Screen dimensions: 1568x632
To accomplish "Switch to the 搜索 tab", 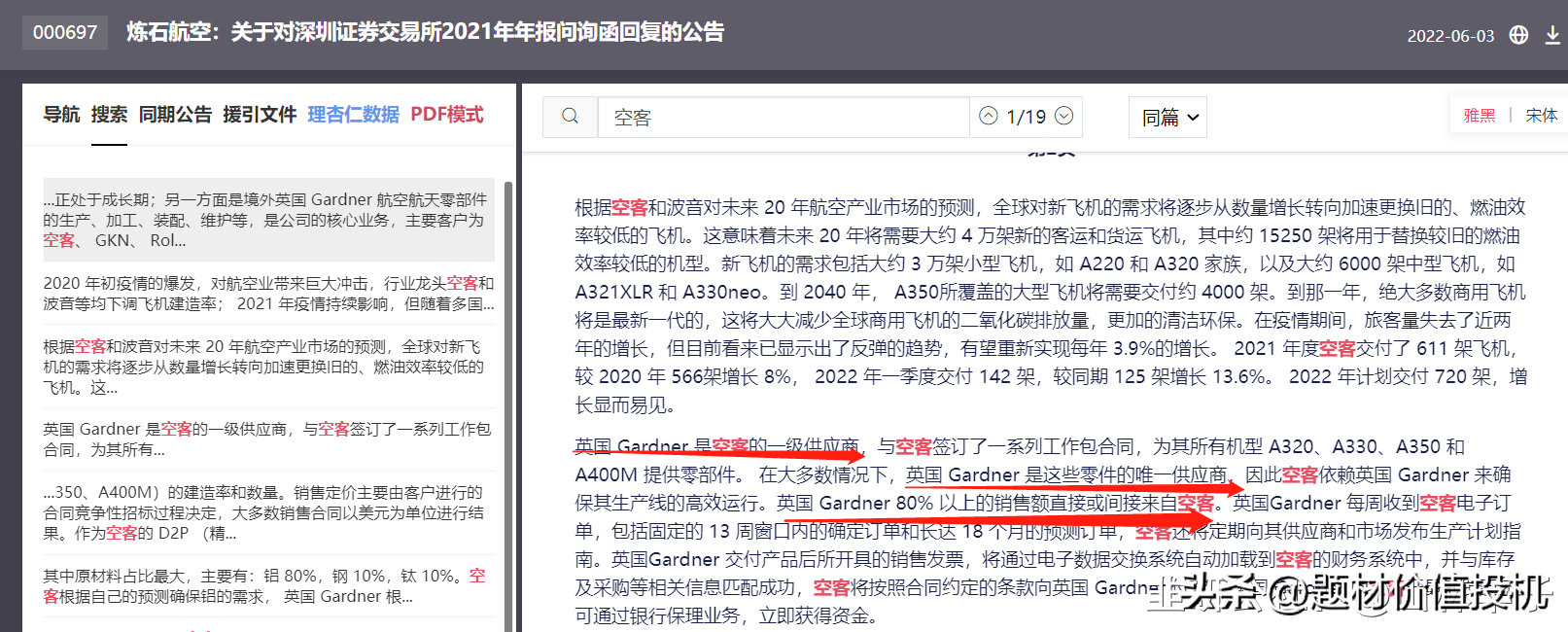I will point(109,115).
